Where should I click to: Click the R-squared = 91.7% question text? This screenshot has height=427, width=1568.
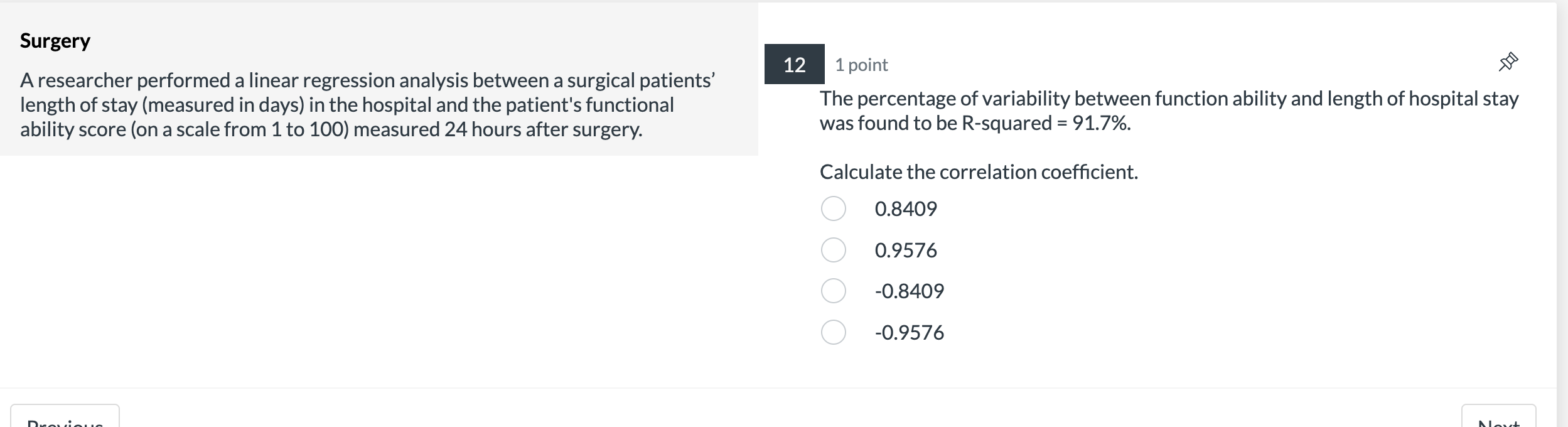[1168, 111]
